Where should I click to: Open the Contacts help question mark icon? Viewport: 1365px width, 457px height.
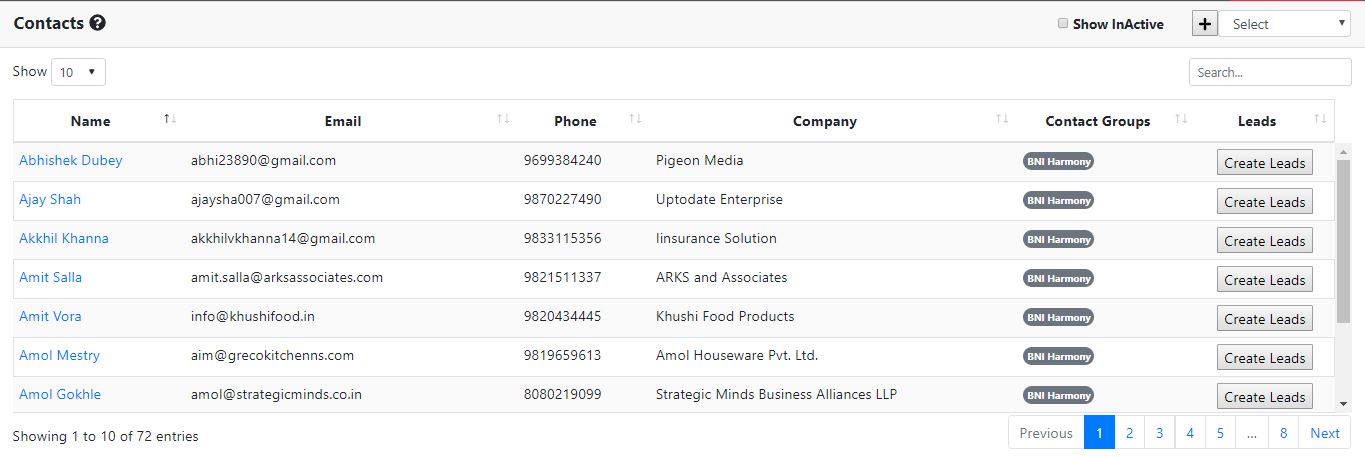click(97, 23)
